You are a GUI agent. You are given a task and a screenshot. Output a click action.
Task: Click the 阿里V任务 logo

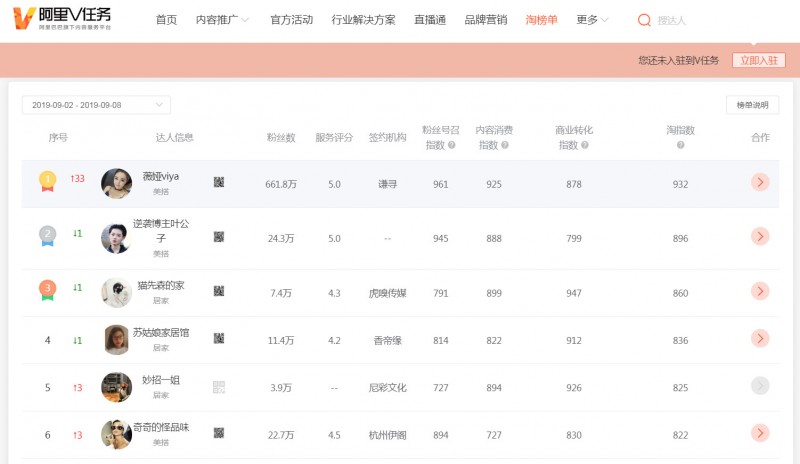pyautogui.click(x=62, y=20)
